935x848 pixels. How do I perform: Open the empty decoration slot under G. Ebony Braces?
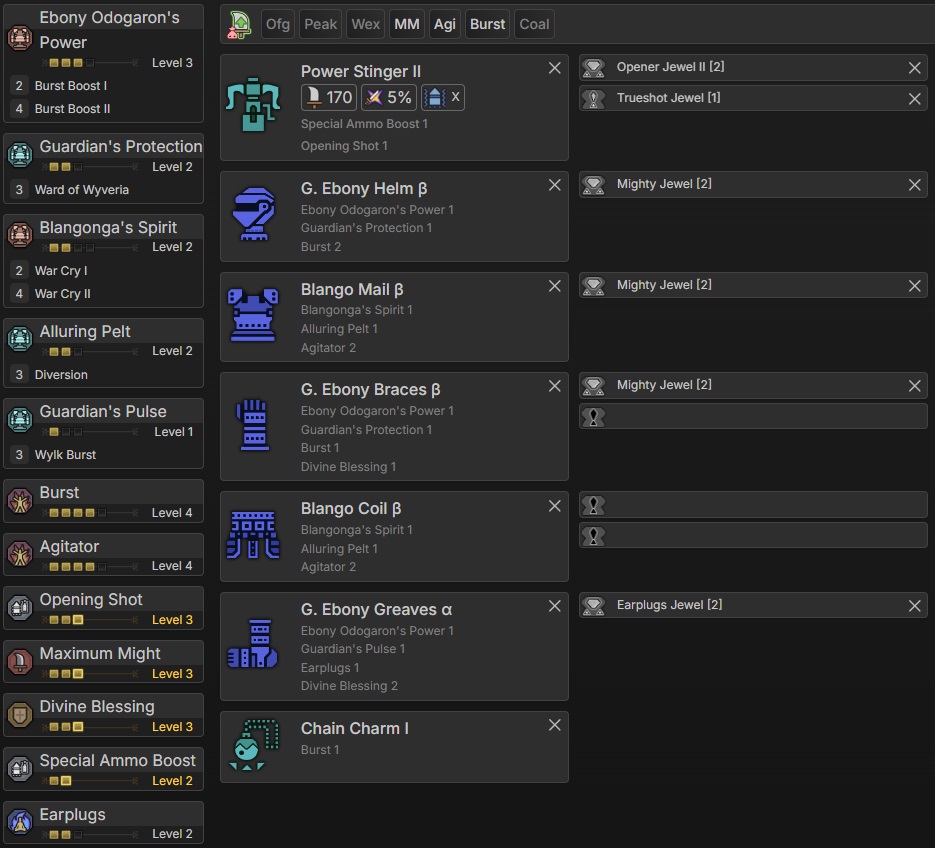point(753,417)
